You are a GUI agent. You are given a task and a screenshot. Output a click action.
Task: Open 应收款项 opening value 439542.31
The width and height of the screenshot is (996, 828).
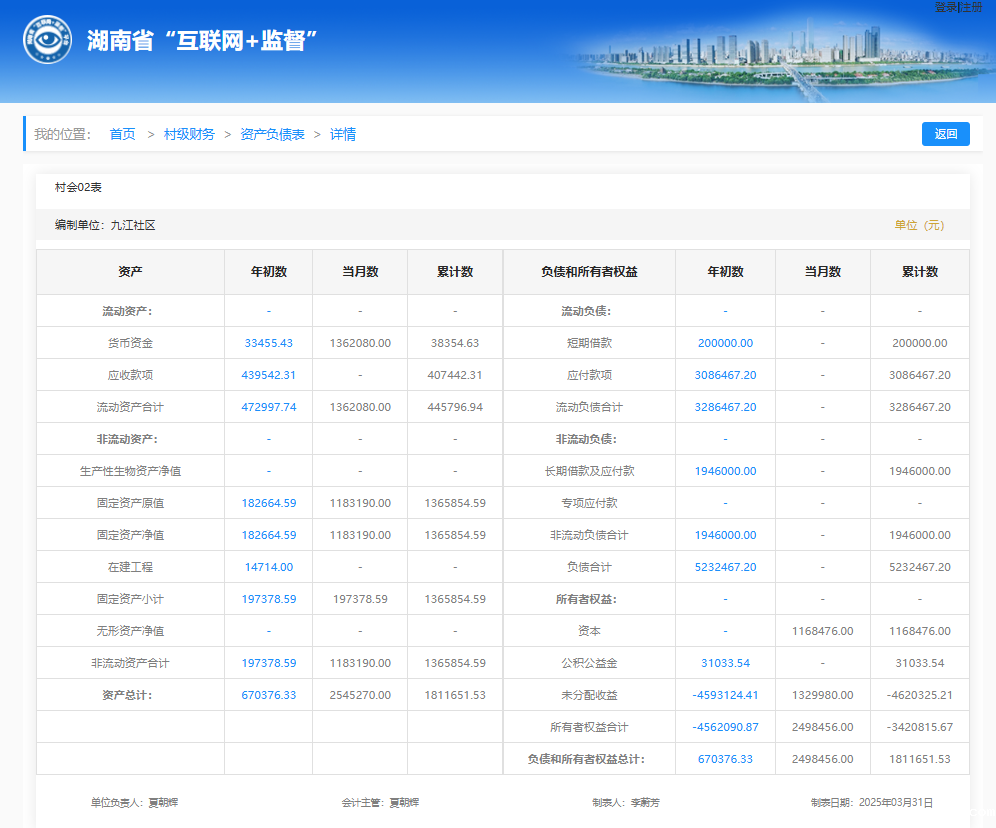click(x=268, y=375)
